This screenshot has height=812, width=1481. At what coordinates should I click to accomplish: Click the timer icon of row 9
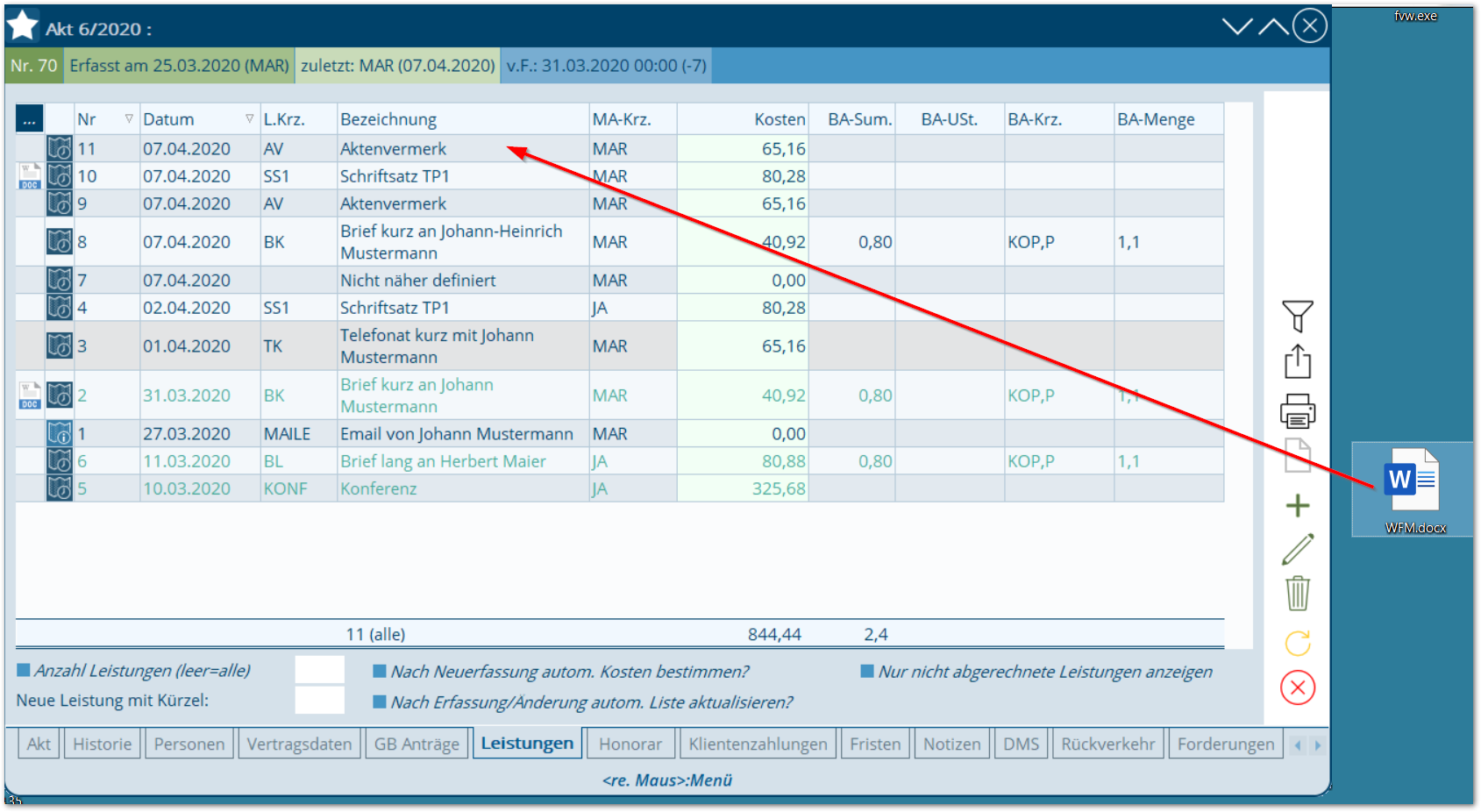coord(60,203)
